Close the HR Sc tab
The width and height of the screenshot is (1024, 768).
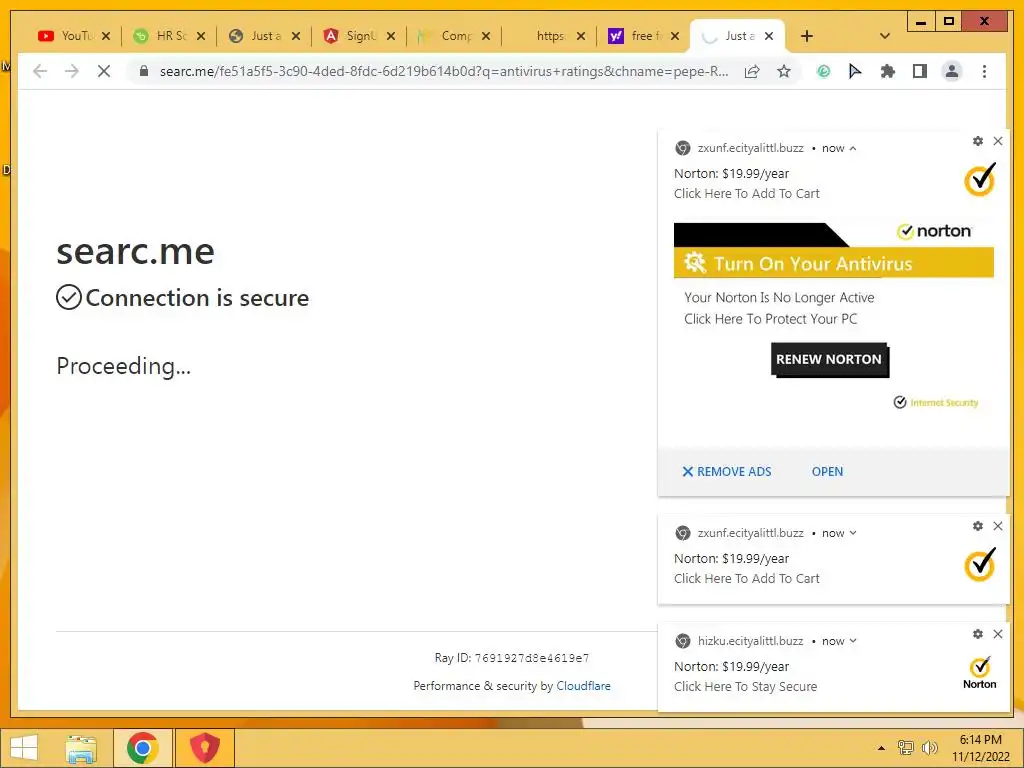click(201, 36)
